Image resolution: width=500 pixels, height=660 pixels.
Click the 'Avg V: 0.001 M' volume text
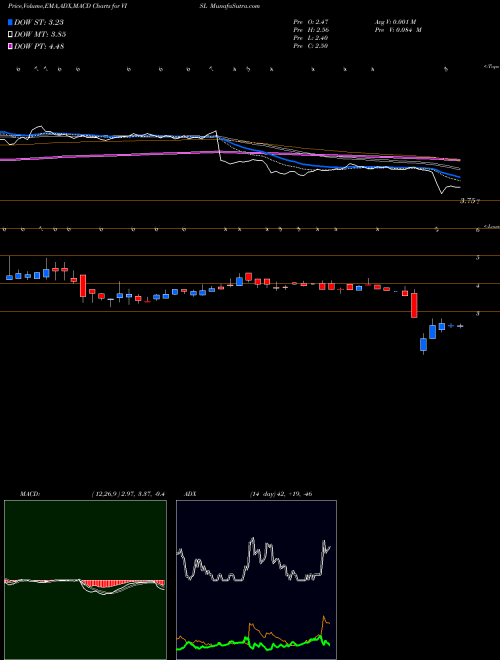pos(395,22)
